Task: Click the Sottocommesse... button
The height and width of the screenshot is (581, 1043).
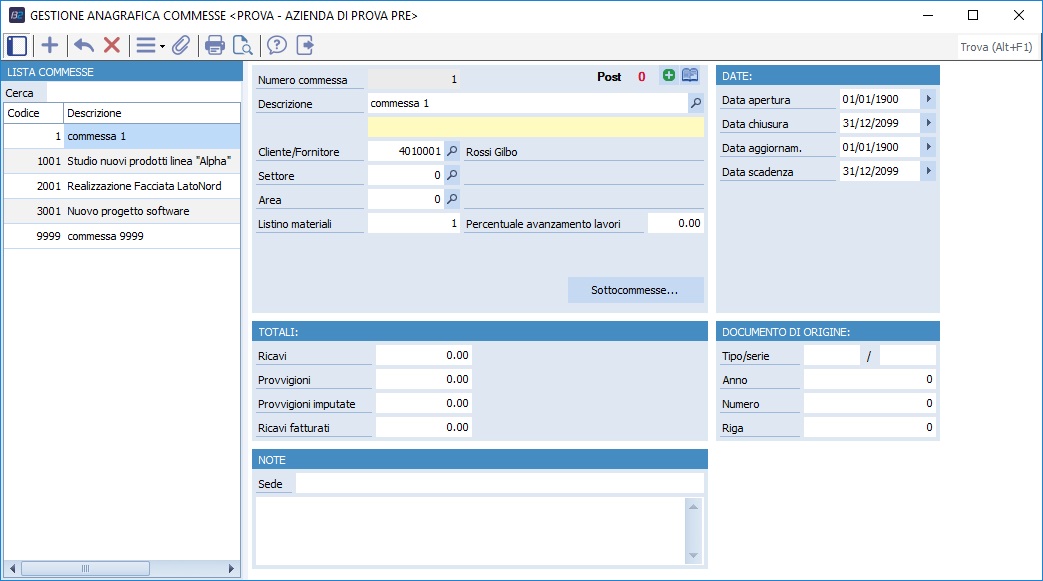Action: coord(635,290)
